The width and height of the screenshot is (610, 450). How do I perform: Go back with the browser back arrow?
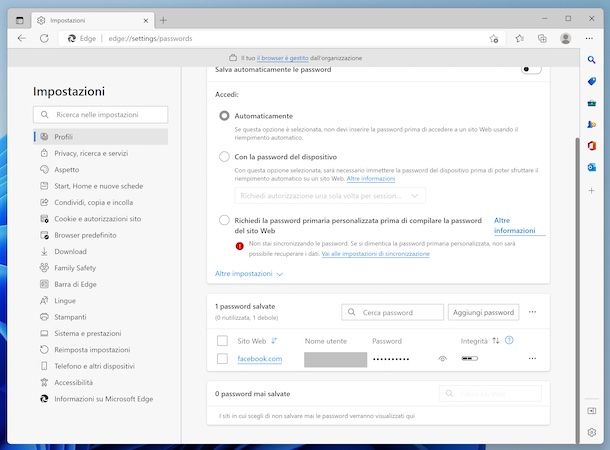[22, 38]
